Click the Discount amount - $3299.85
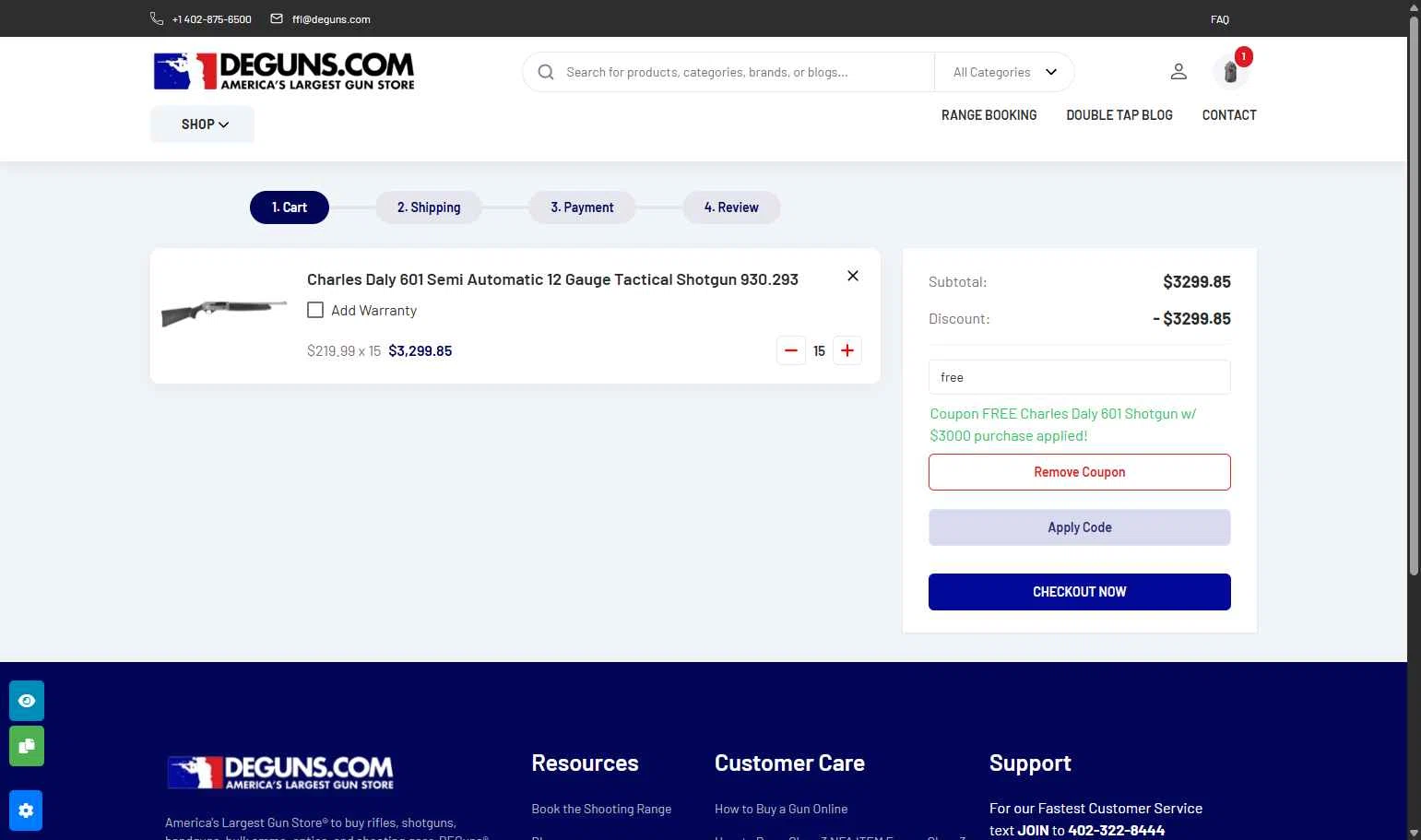Image resolution: width=1421 pixels, height=840 pixels. (x=1191, y=319)
